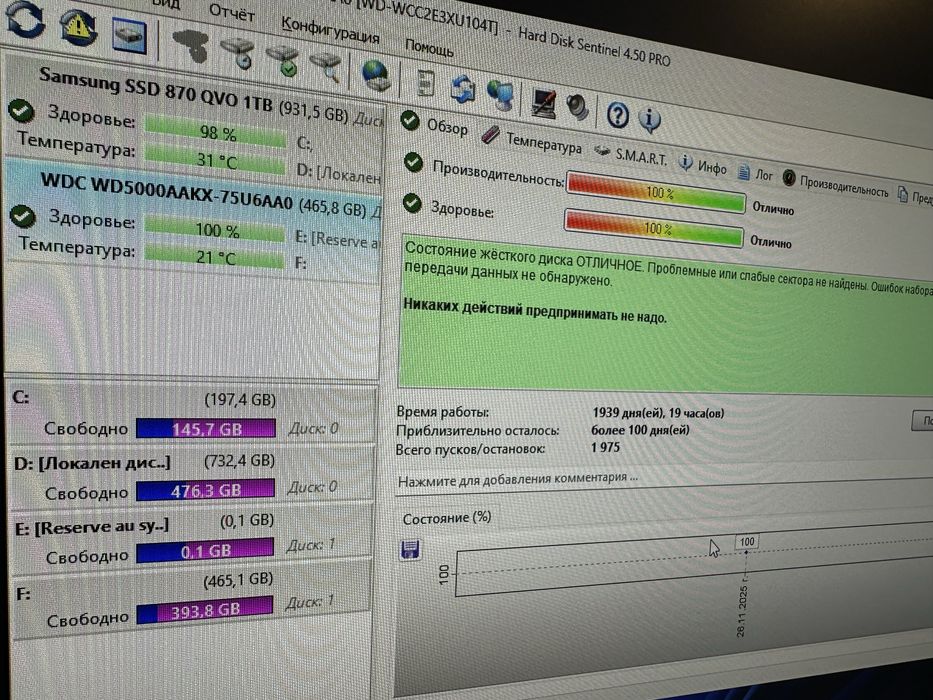This screenshot has width=933, height=700.
Task: Open the Производительность tab
Action: click(x=835, y=184)
